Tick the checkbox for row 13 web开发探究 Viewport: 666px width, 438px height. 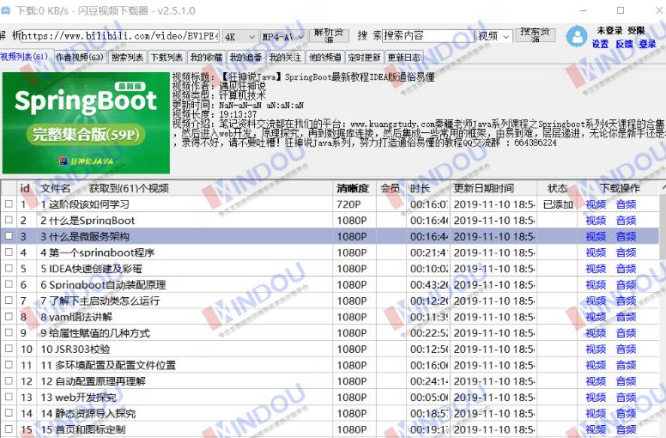pos(8,397)
